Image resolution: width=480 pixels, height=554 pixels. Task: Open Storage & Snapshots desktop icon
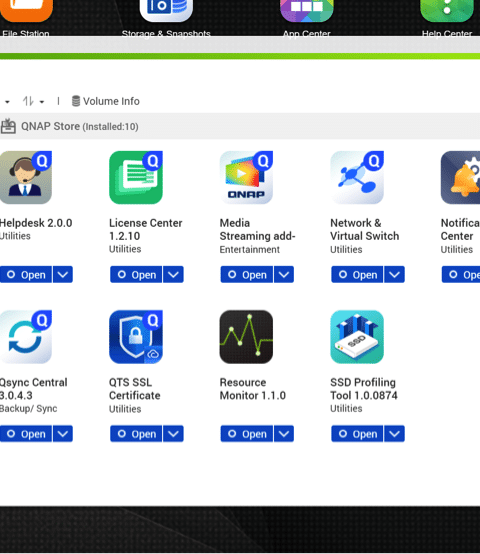(166, 11)
